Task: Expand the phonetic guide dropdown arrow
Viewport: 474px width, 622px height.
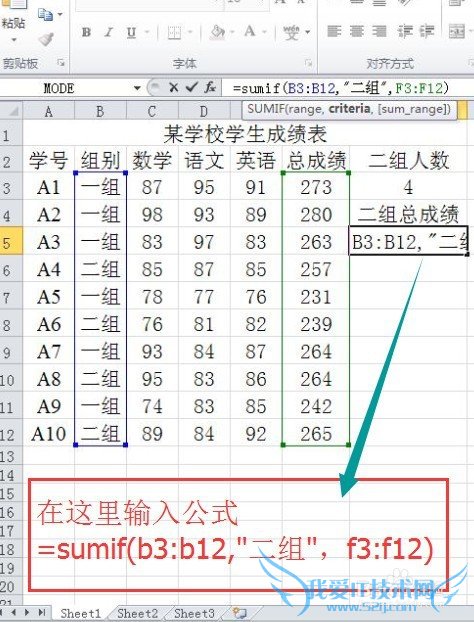Action: pyautogui.click(x=307, y=32)
